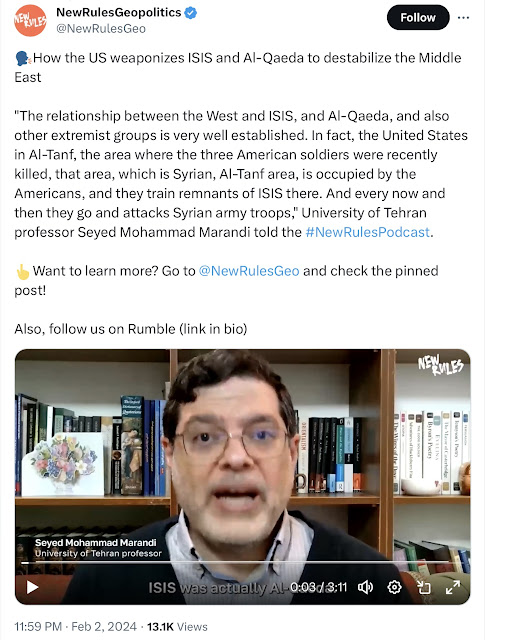Click the blue verified badge

pyautogui.click(x=191, y=13)
